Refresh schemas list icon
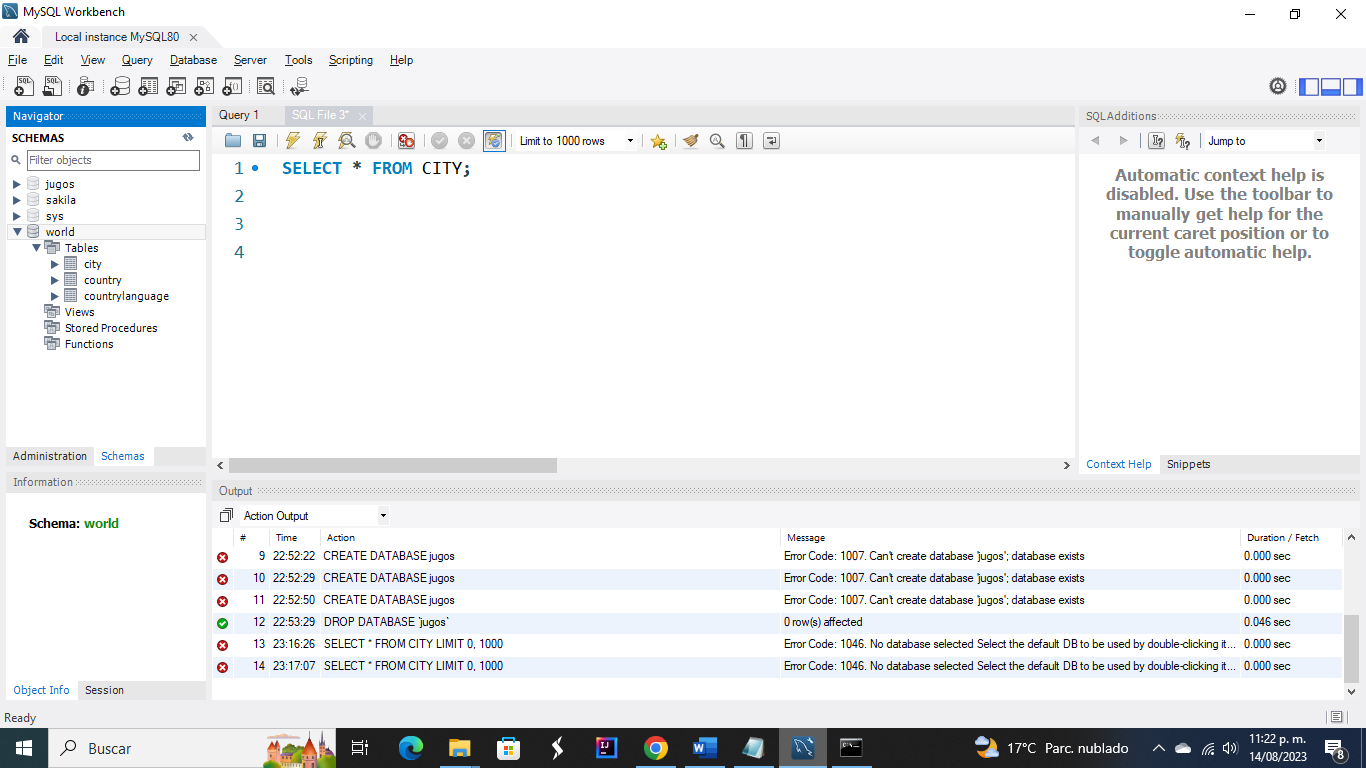The width and height of the screenshot is (1366, 768). (188, 138)
